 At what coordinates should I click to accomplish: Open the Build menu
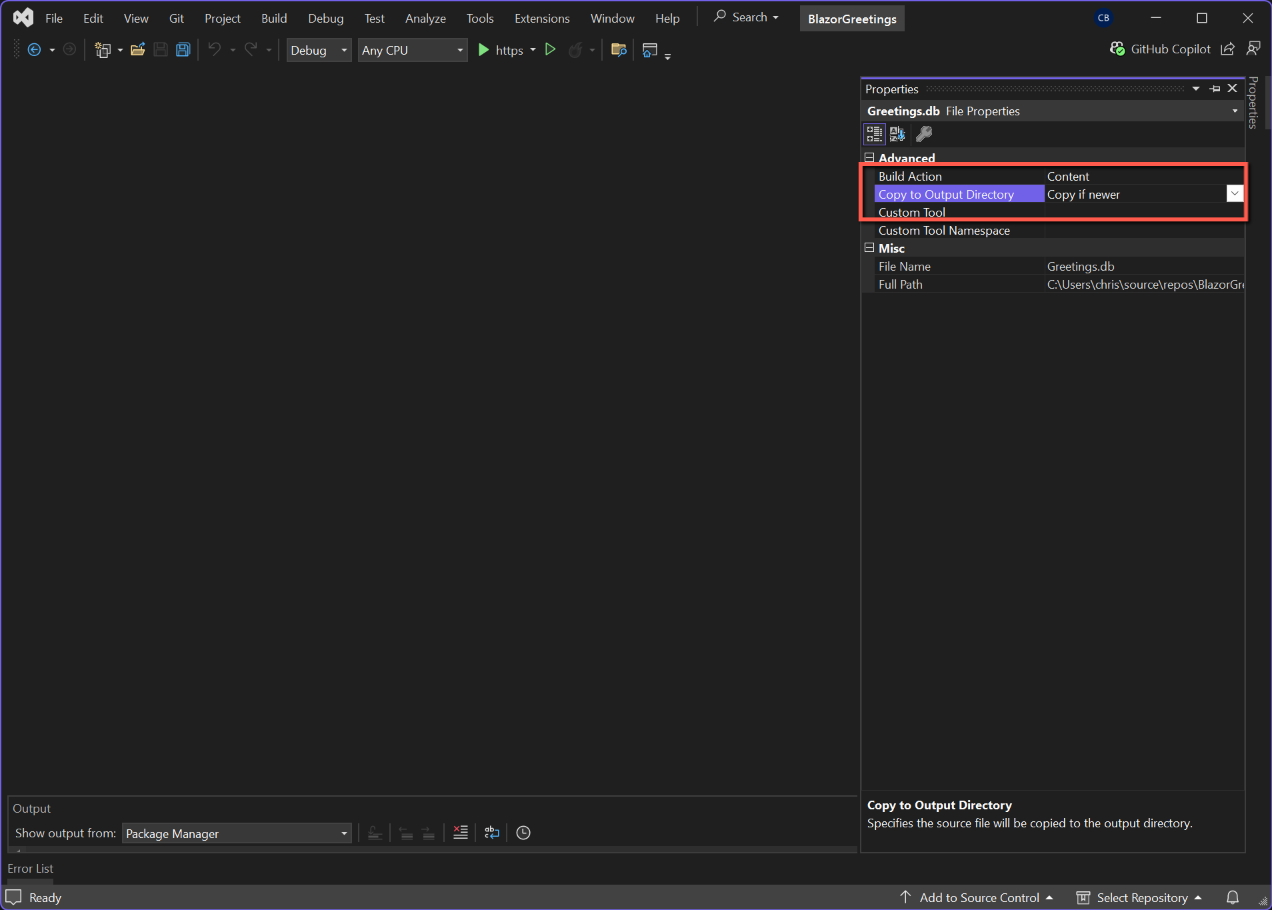[274, 18]
